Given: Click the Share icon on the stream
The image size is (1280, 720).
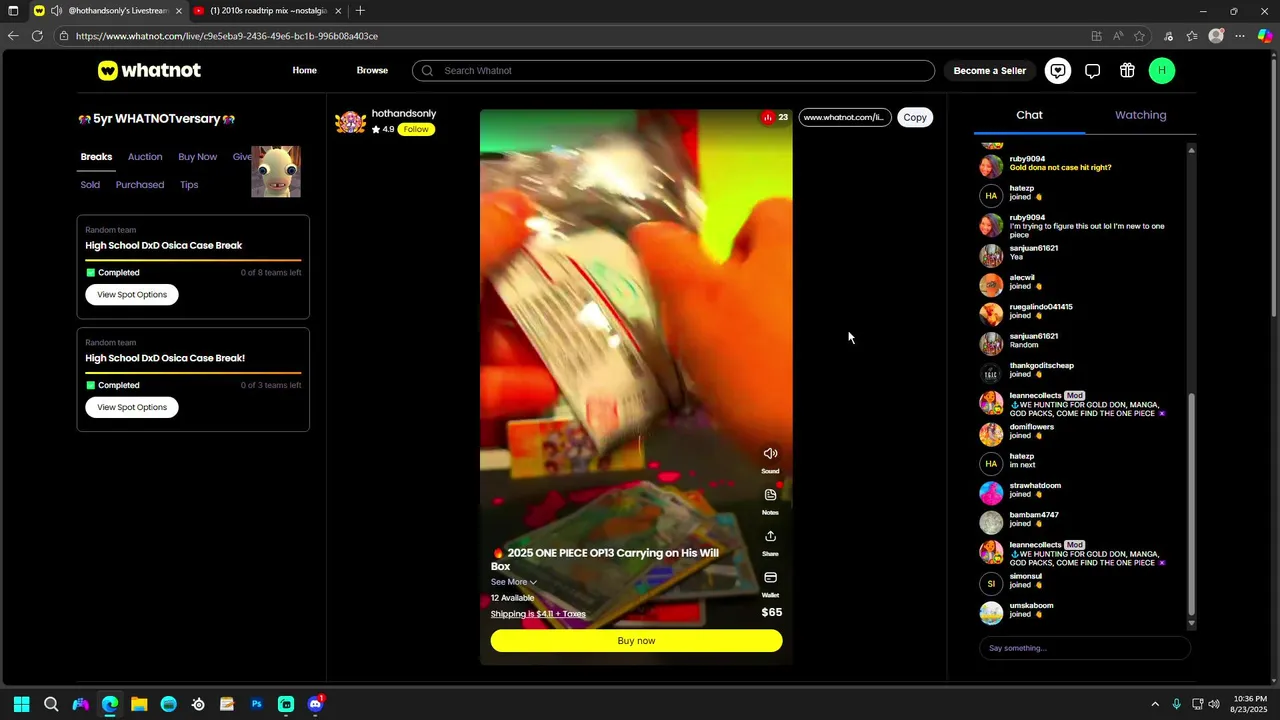Looking at the screenshot, I should coord(770,536).
